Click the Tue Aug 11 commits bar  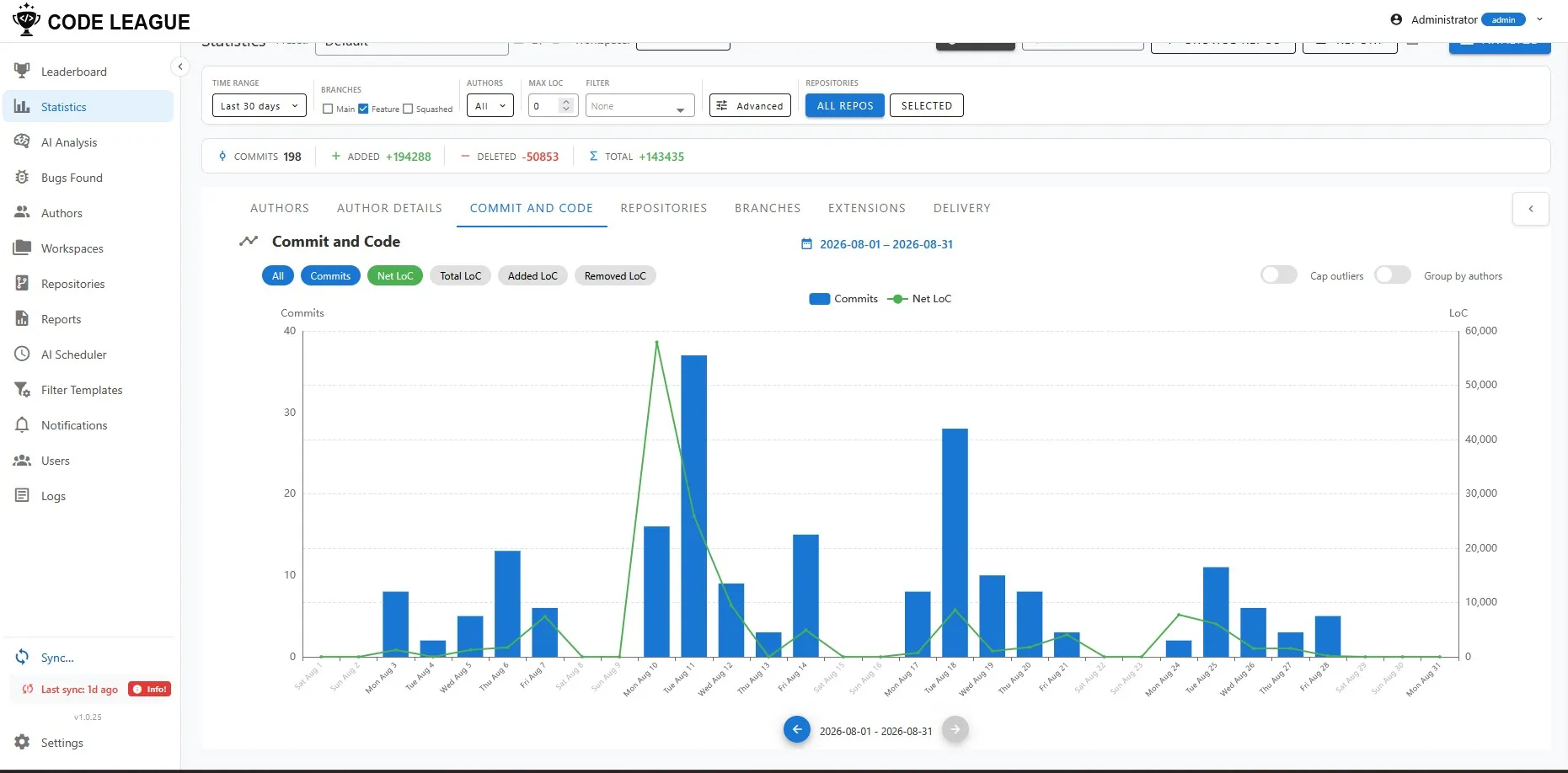tap(694, 506)
